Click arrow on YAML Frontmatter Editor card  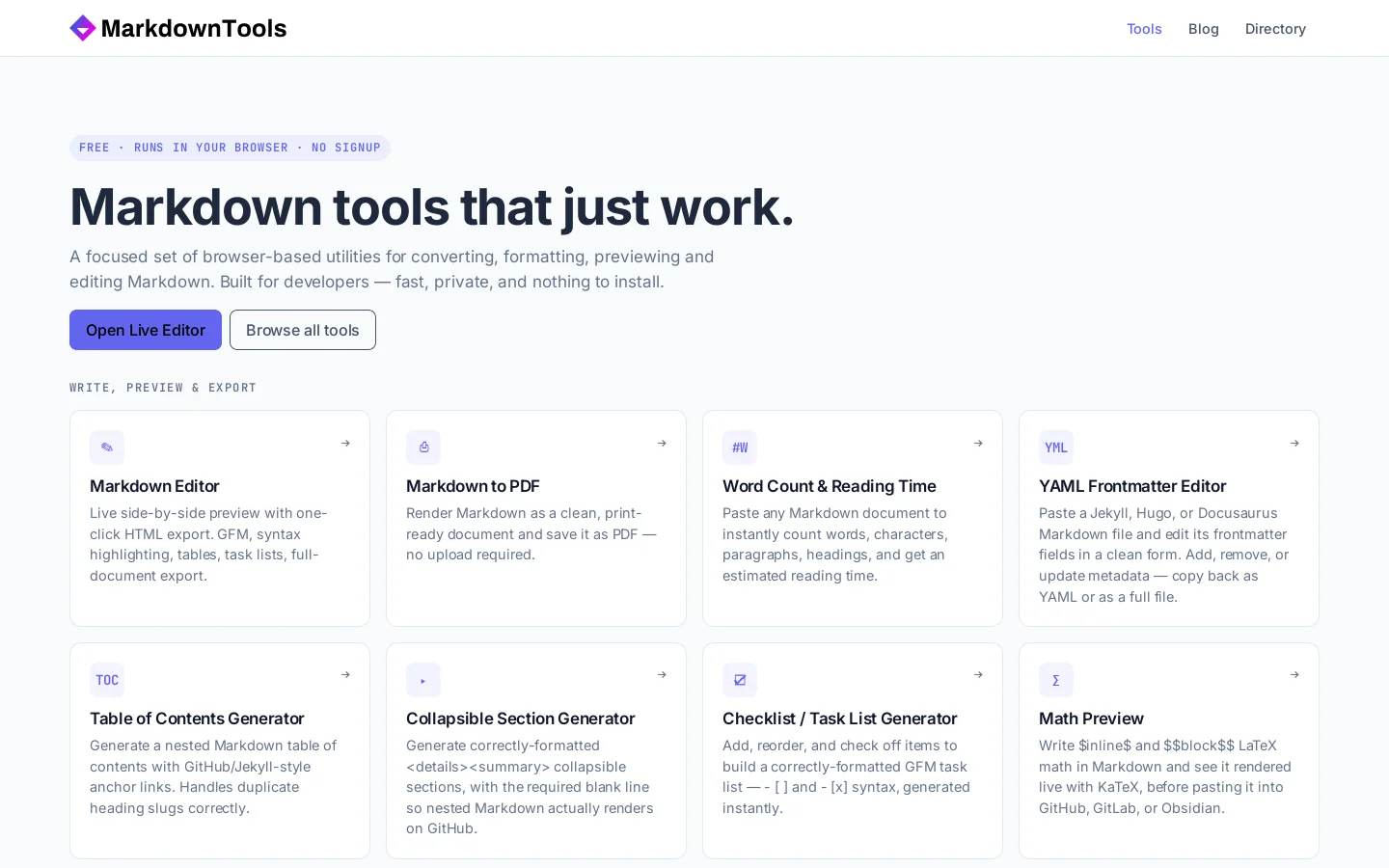click(1294, 444)
